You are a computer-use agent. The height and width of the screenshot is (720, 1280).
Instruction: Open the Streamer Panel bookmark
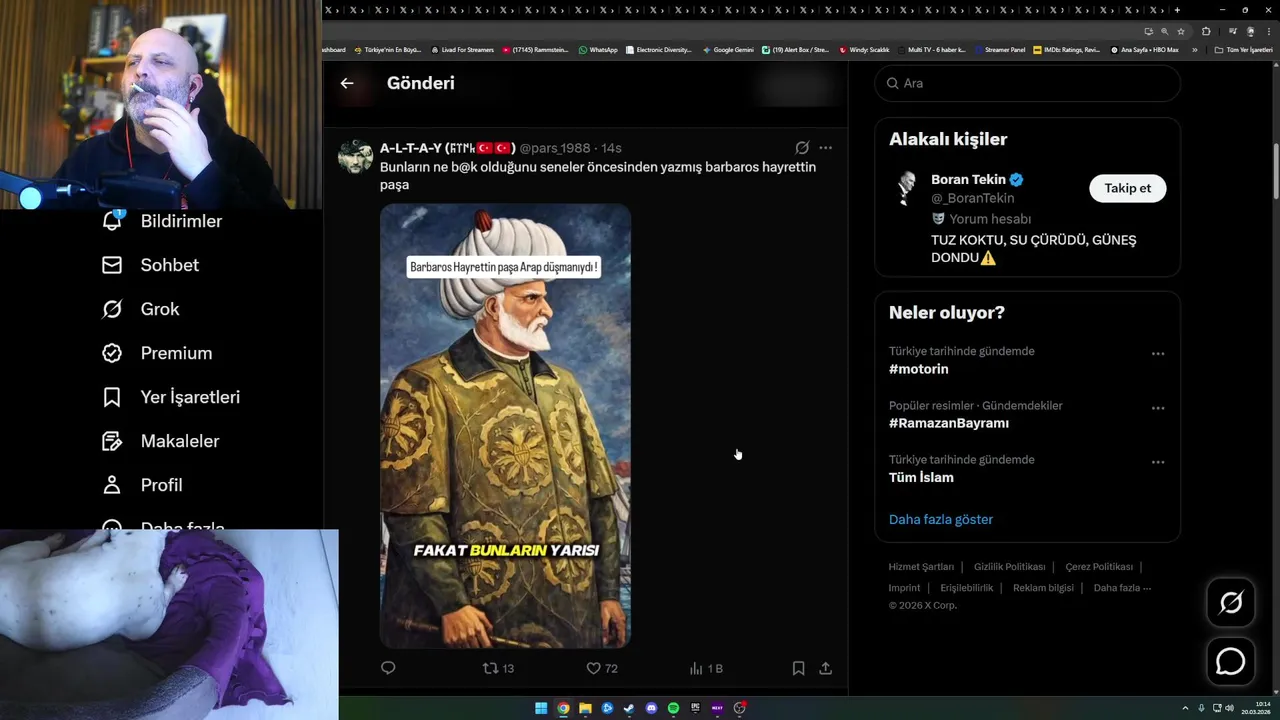tap(999, 50)
